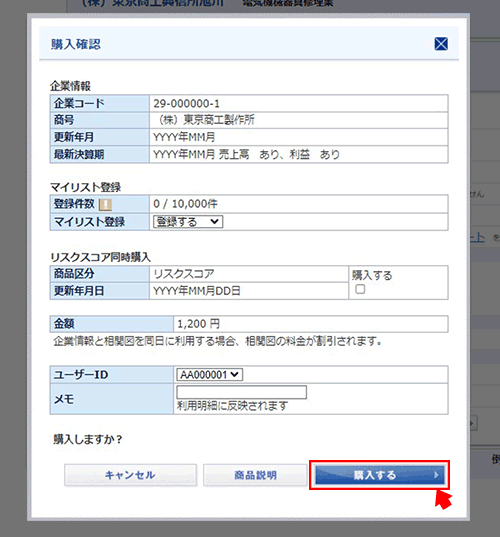Click the underlined link behind dialog's right edge
This screenshot has height=537, width=500.
tap(477, 237)
